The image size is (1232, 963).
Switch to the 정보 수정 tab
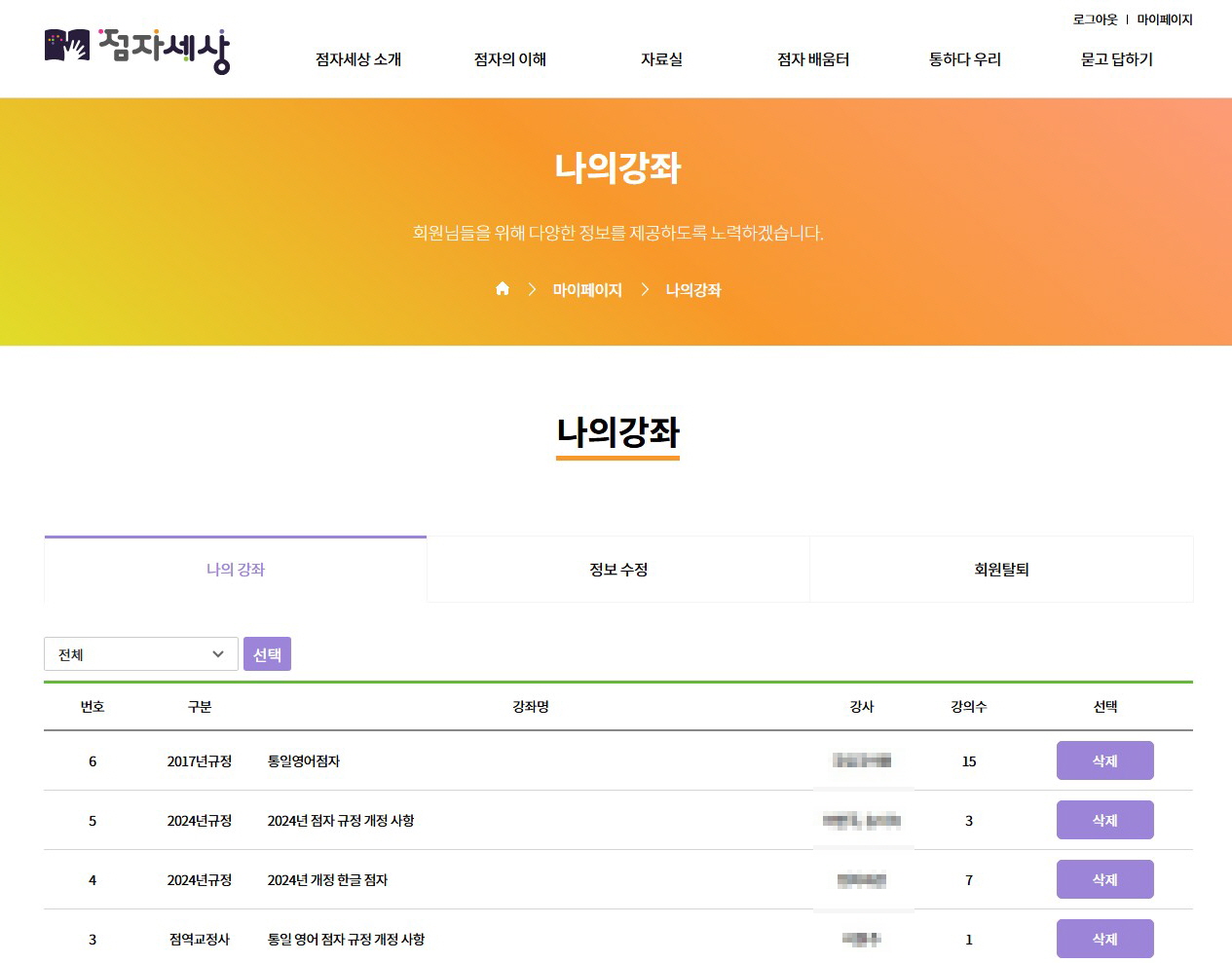616,570
